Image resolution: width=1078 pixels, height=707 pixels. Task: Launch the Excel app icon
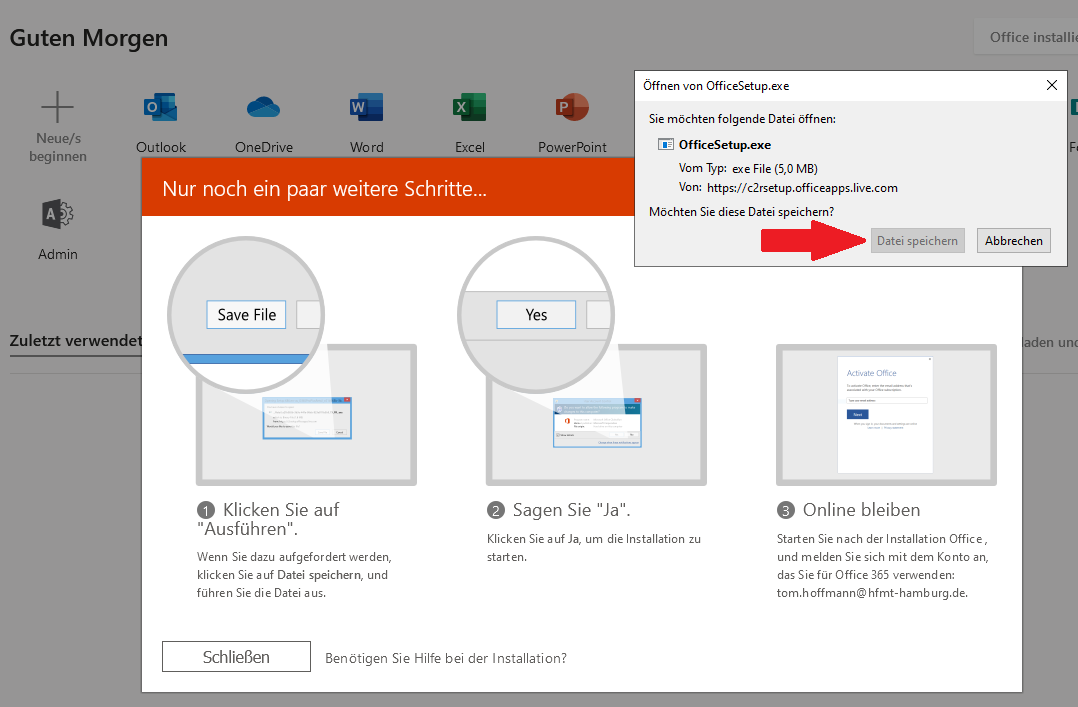(x=470, y=107)
